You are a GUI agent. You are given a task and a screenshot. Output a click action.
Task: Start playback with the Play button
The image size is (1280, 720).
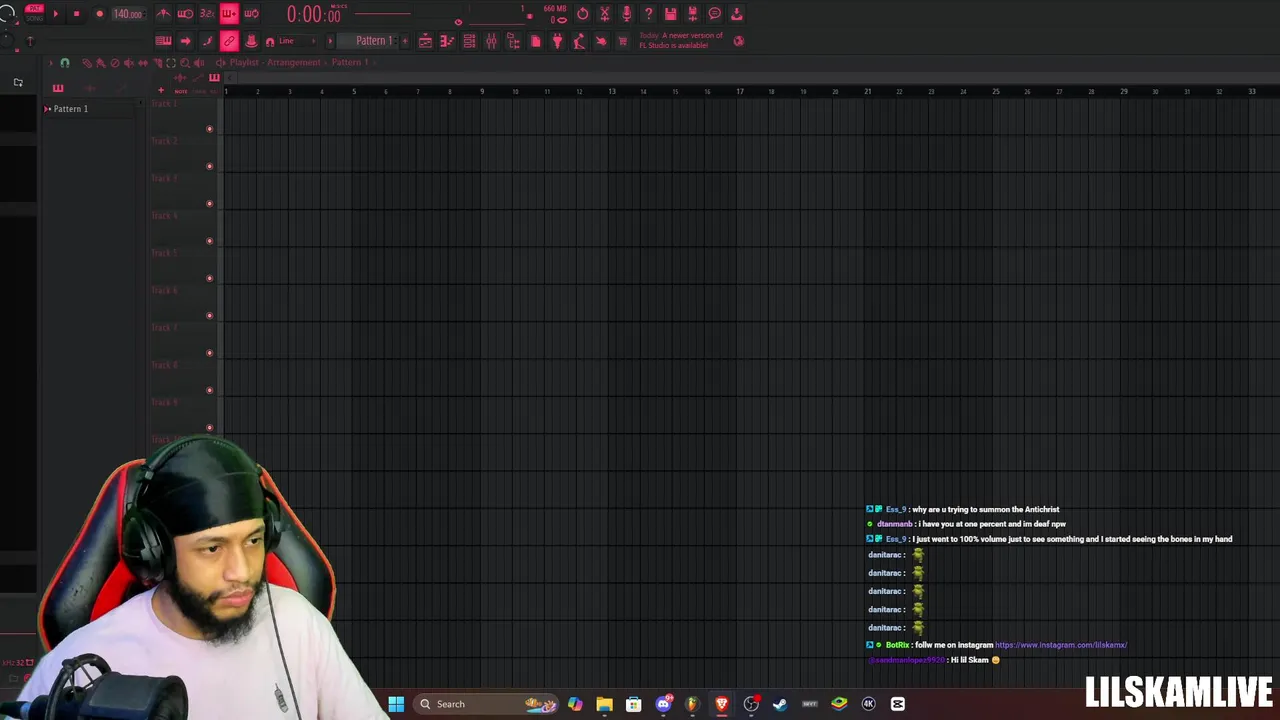(56, 14)
